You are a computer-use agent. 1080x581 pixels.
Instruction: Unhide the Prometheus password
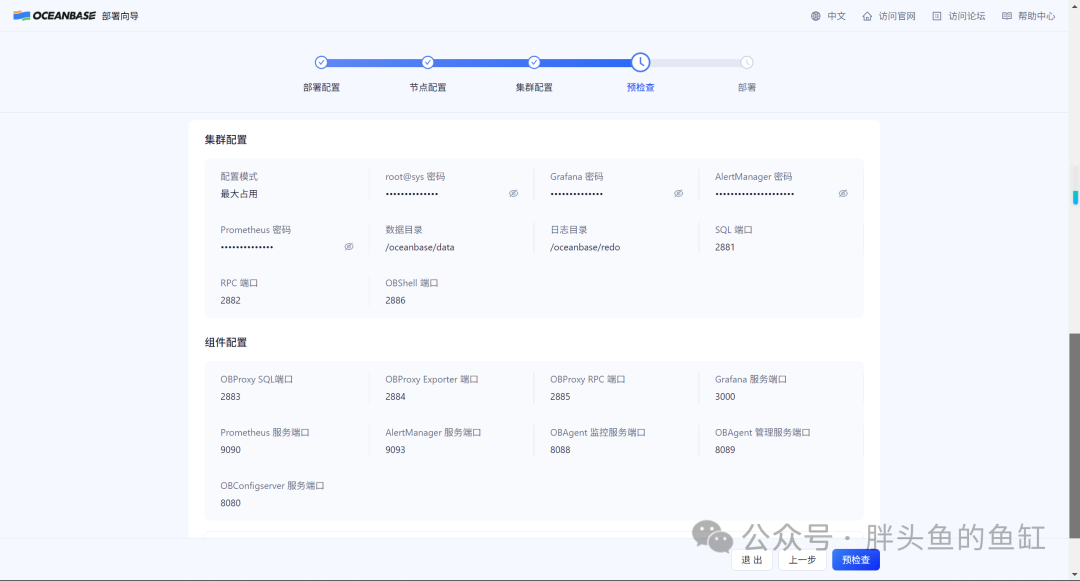(x=349, y=246)
